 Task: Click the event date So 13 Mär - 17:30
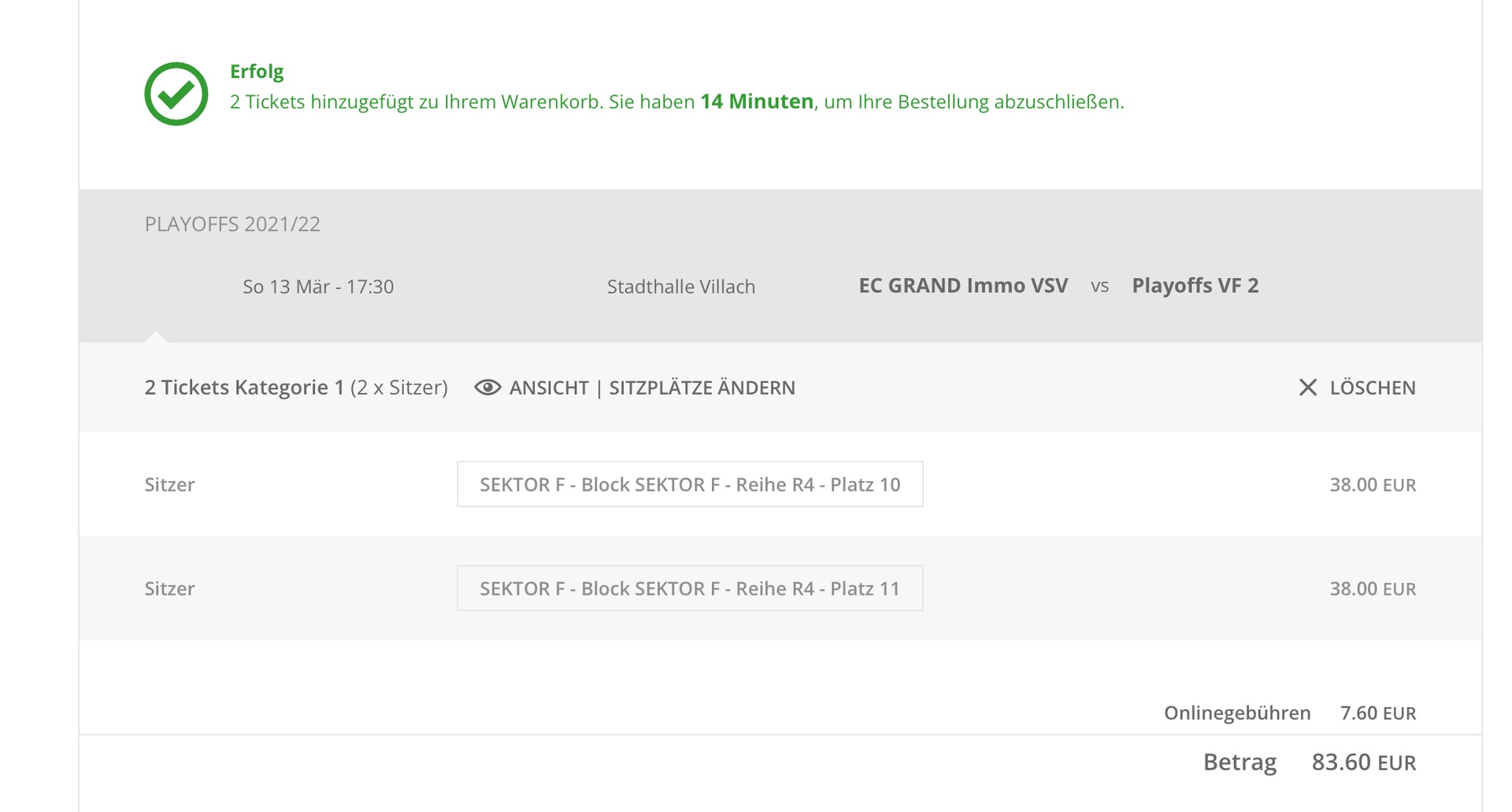pyautogui.click(x=318, y=287)
